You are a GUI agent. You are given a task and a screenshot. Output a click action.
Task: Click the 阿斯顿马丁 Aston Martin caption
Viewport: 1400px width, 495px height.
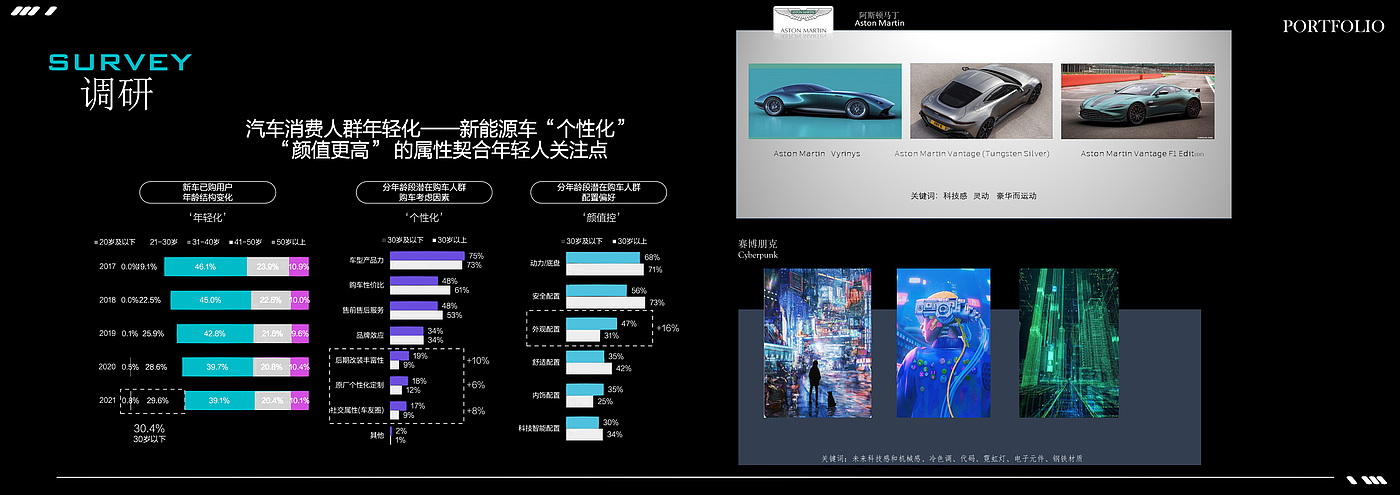point(880,18)
